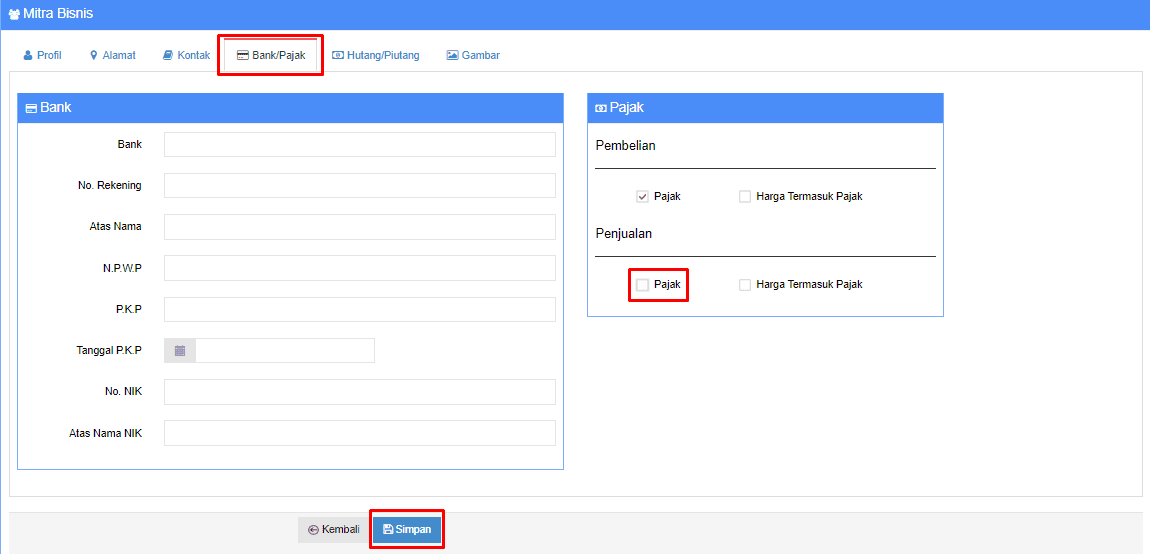Open the Tanggal P.K.P date field
Viewport: 1150px width, 554px height.
(x=284, y=351)
